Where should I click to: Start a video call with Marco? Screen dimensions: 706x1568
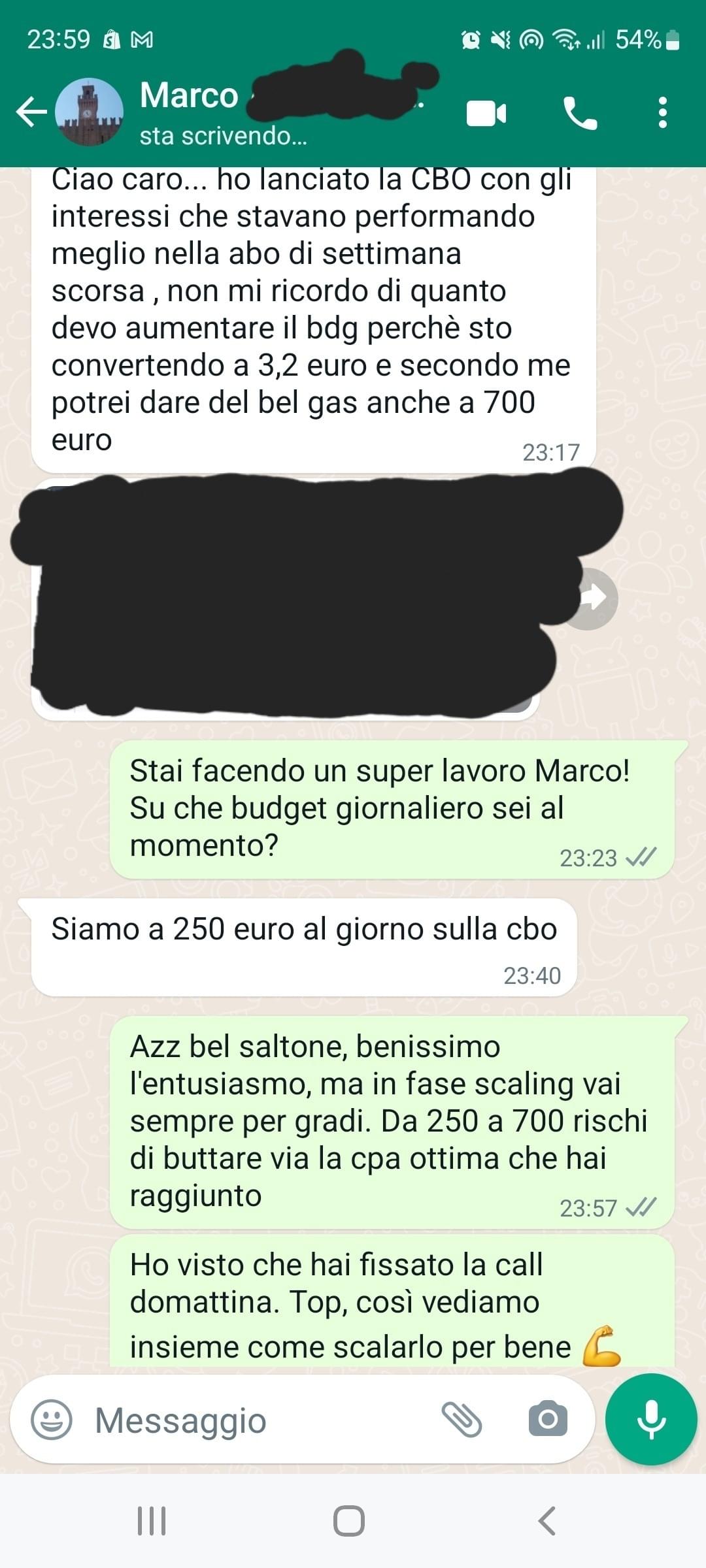[486, 113]
